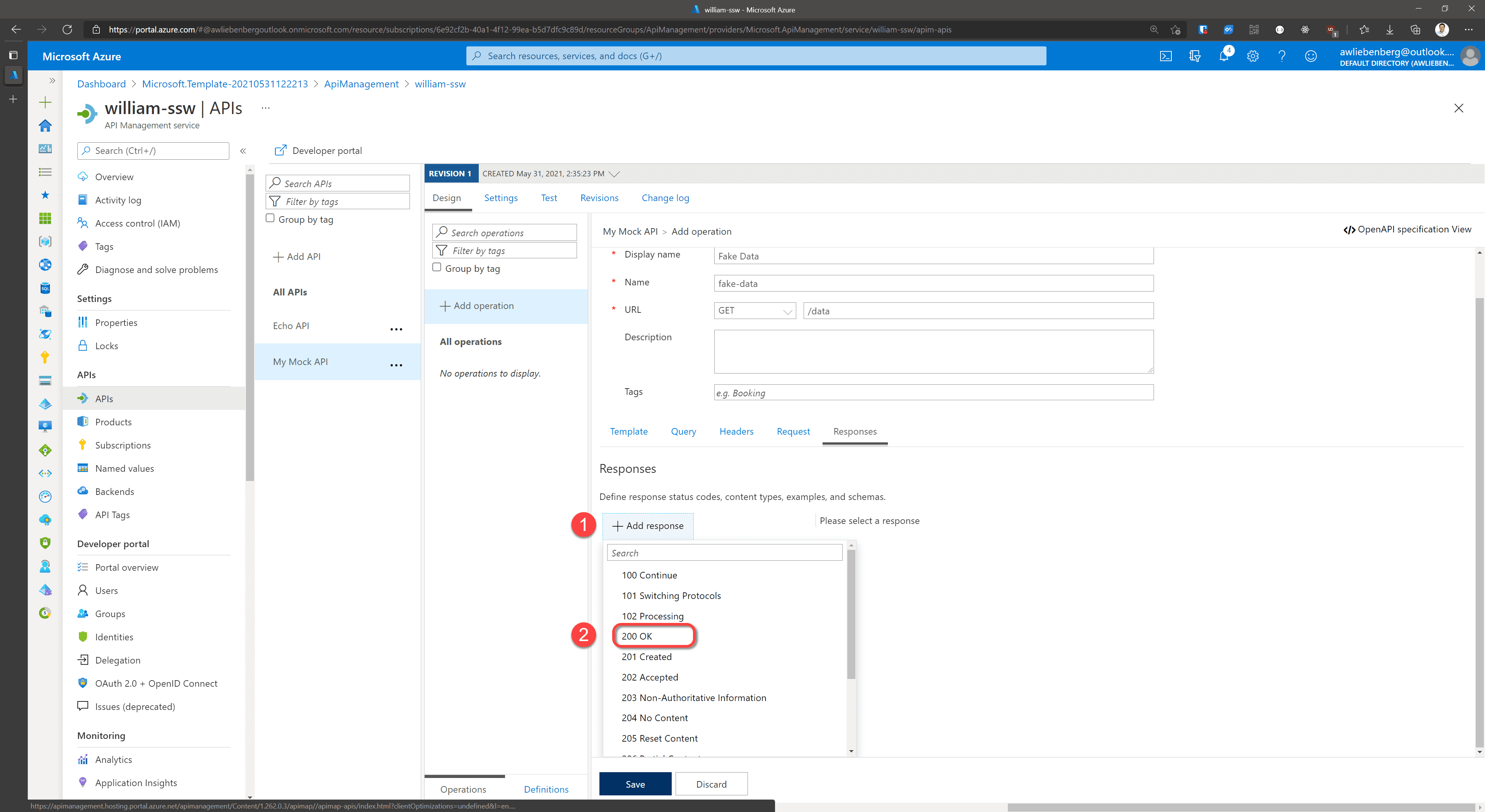Click the help question mark icon

tap(1282, 56)
